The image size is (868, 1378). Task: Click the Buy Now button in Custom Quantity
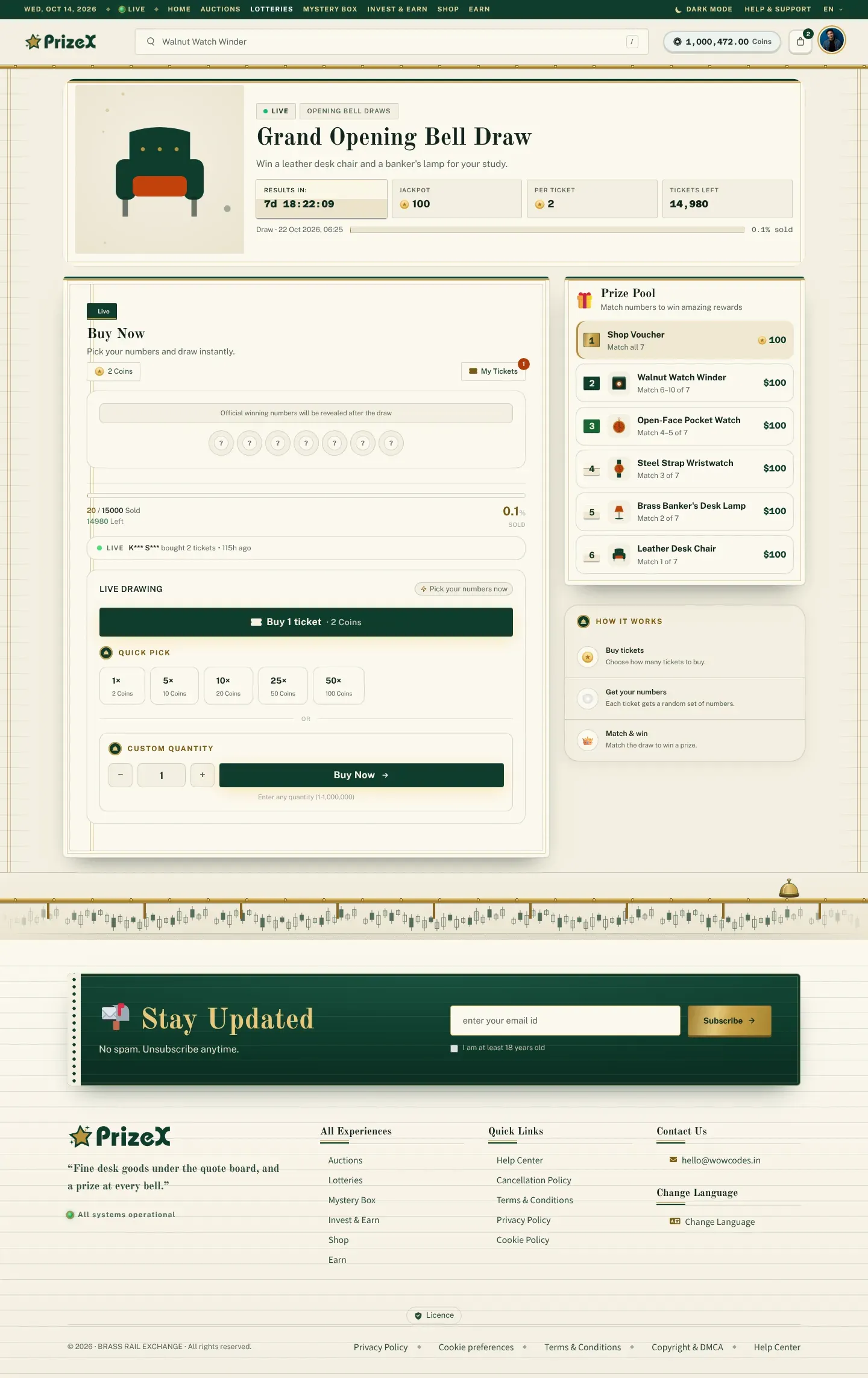[x=362, y=775]
